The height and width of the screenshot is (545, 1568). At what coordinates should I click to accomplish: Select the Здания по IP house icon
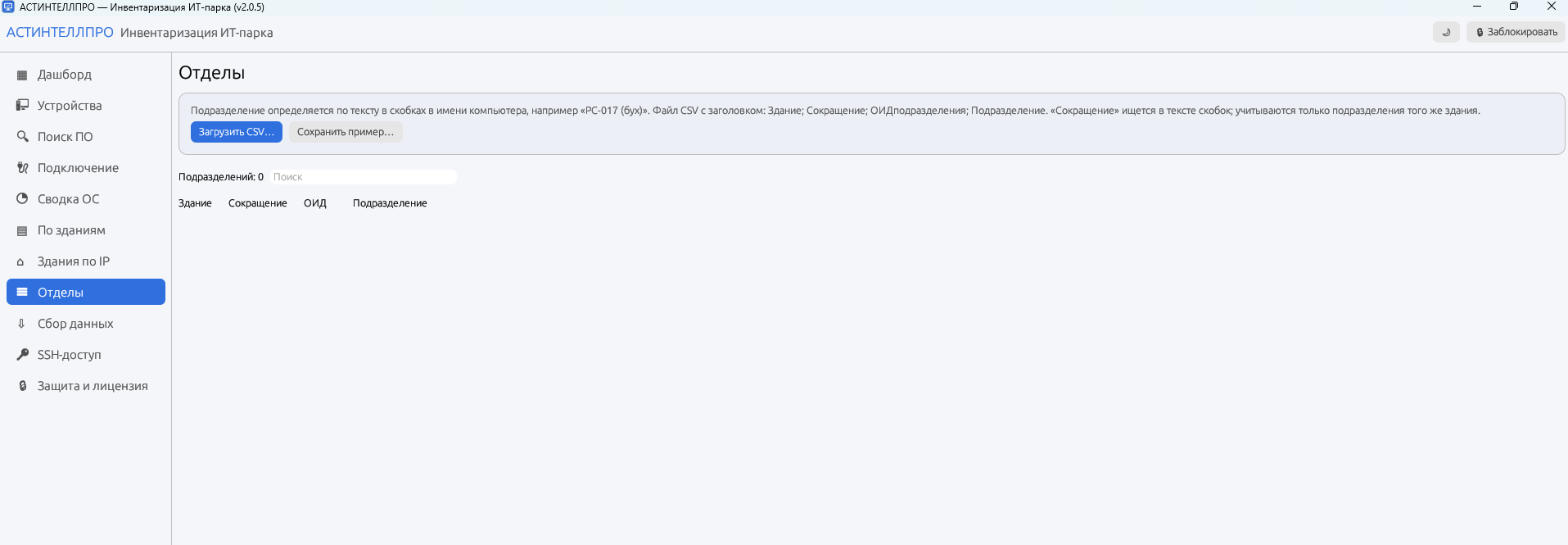(20, 262)
